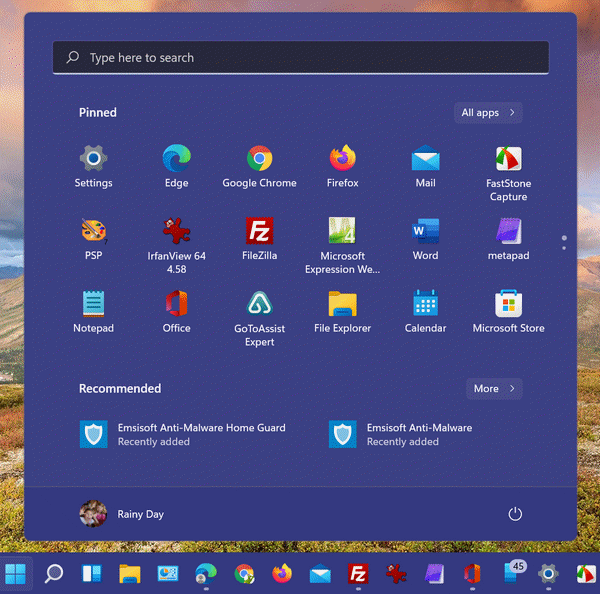Open Emsisoft Anti-Malware recommended item
Viewport: 600px width, 594px height.
point(400,434)
